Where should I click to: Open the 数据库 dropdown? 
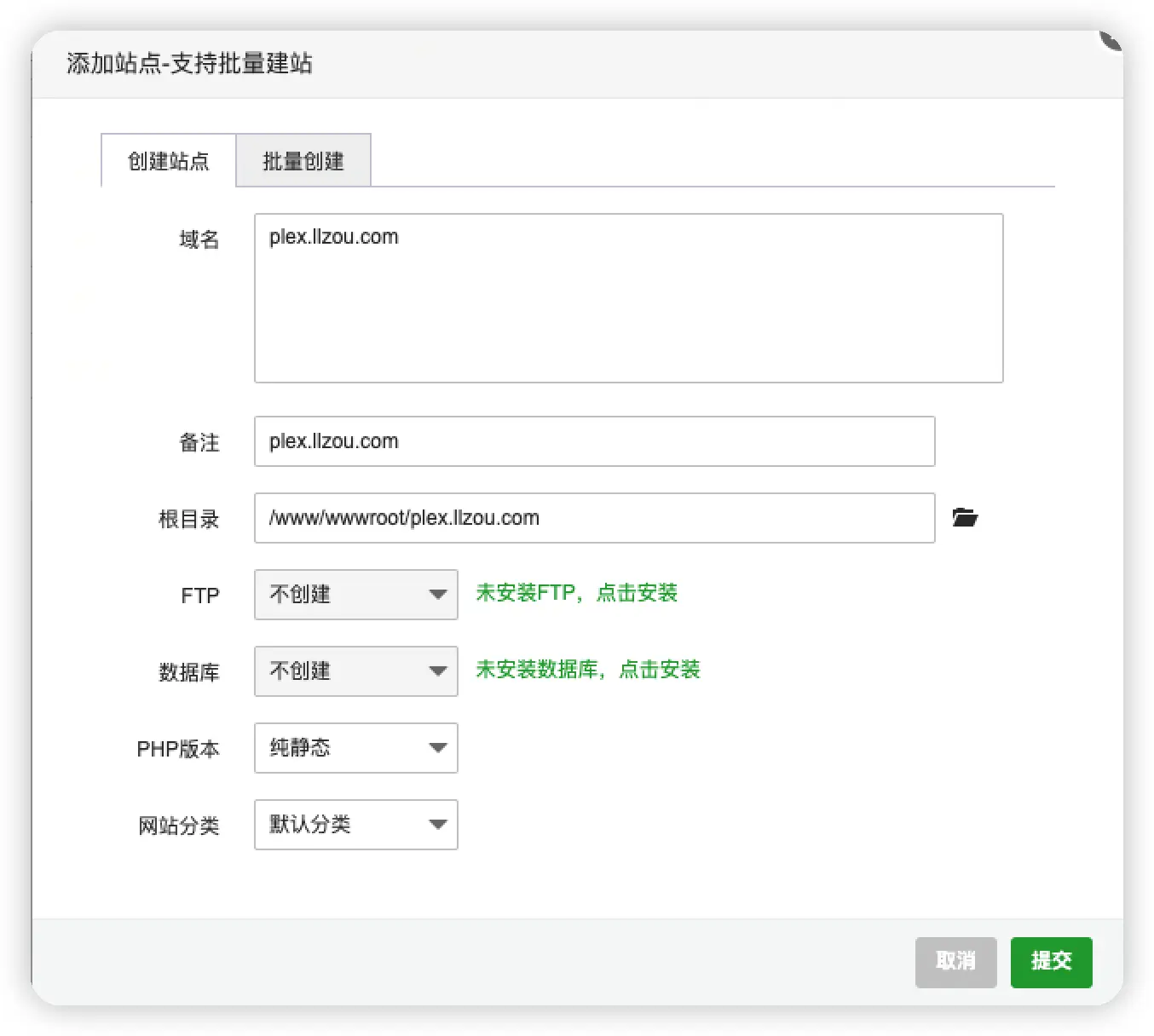[x=356, y=671]
